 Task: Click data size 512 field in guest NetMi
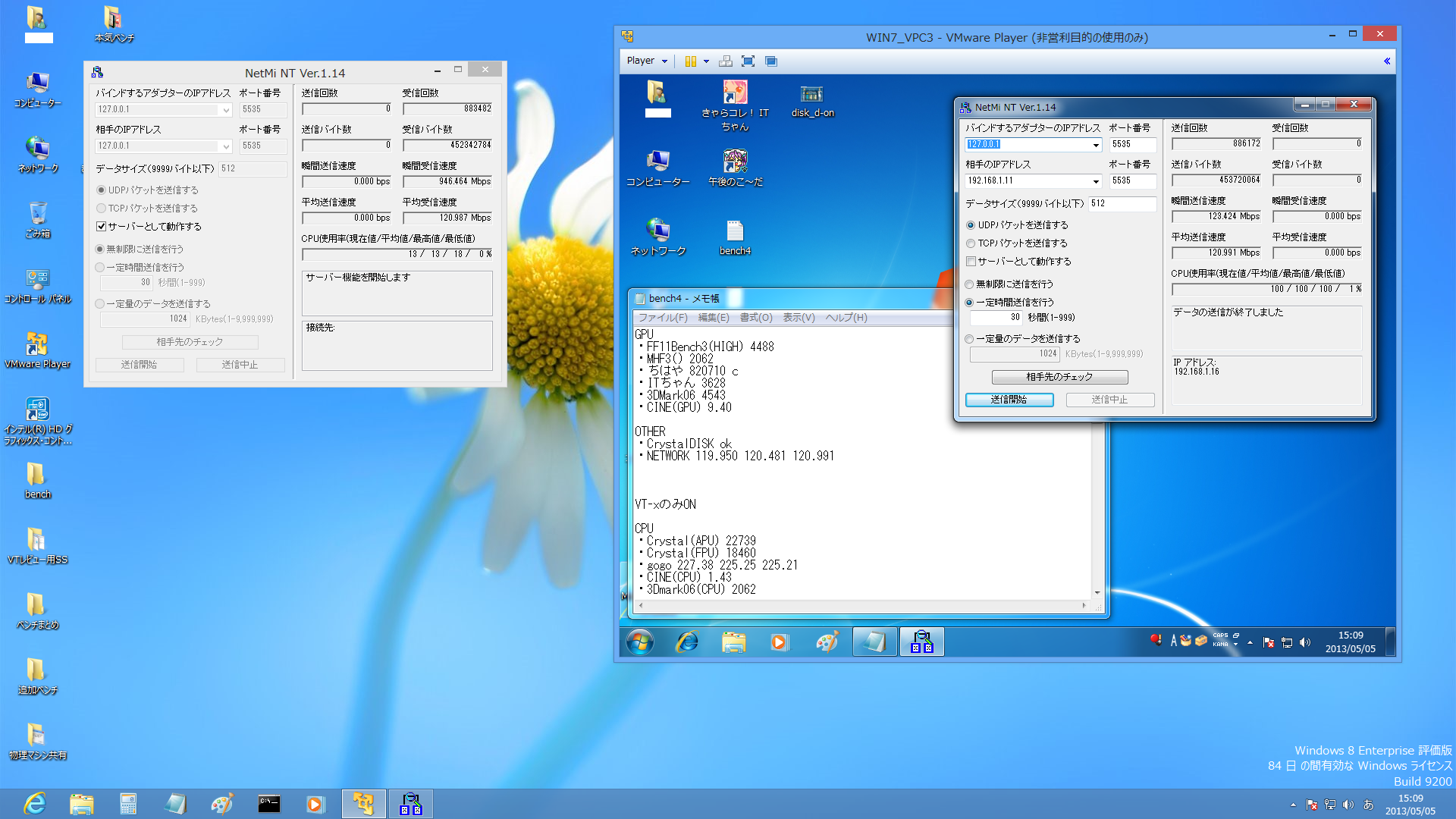1122,204
